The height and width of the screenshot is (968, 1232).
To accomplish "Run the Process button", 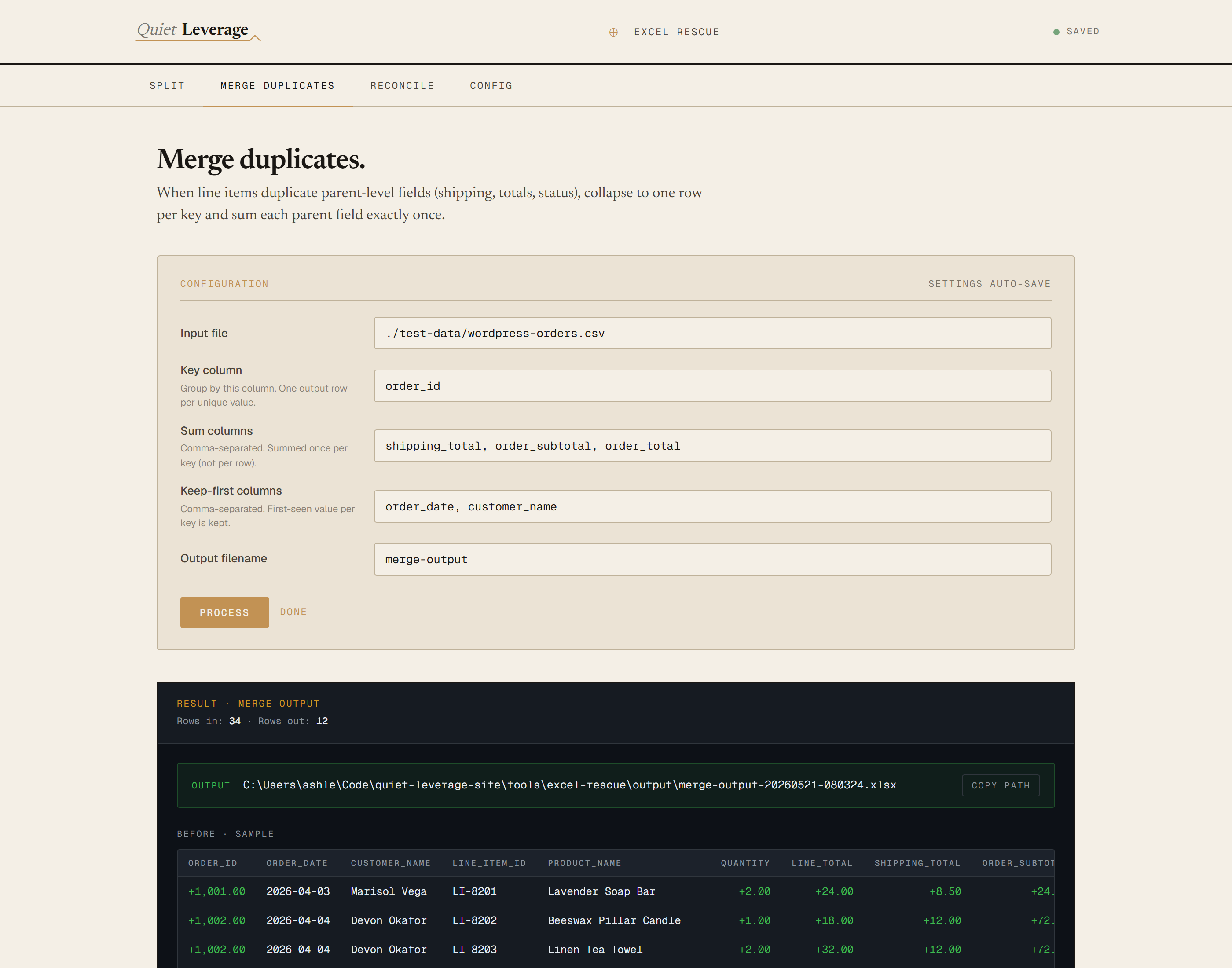I will click(224, 612).
